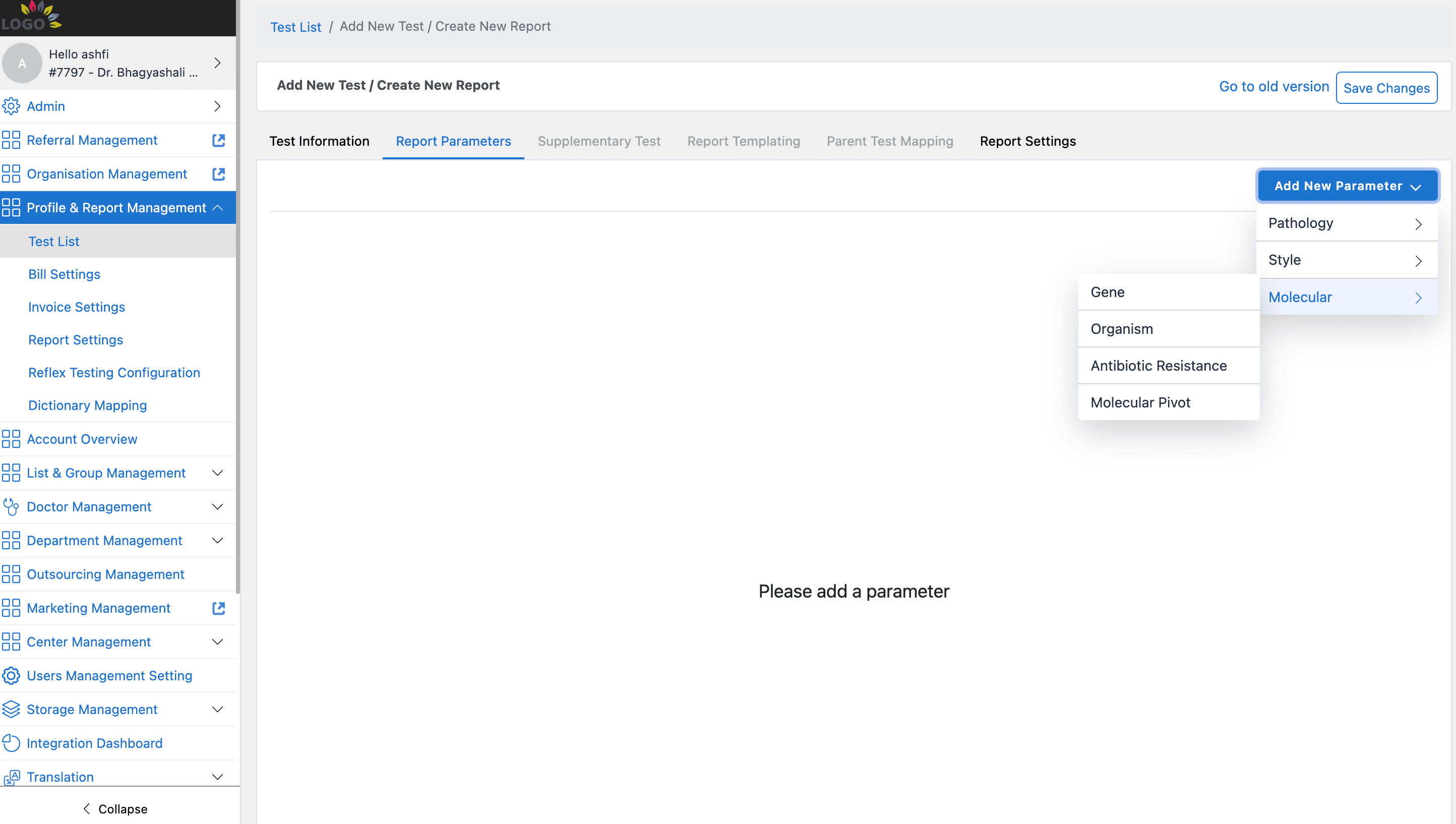Click the Center Management grid icon
The image size is (1456, 824).
[11, 642]
